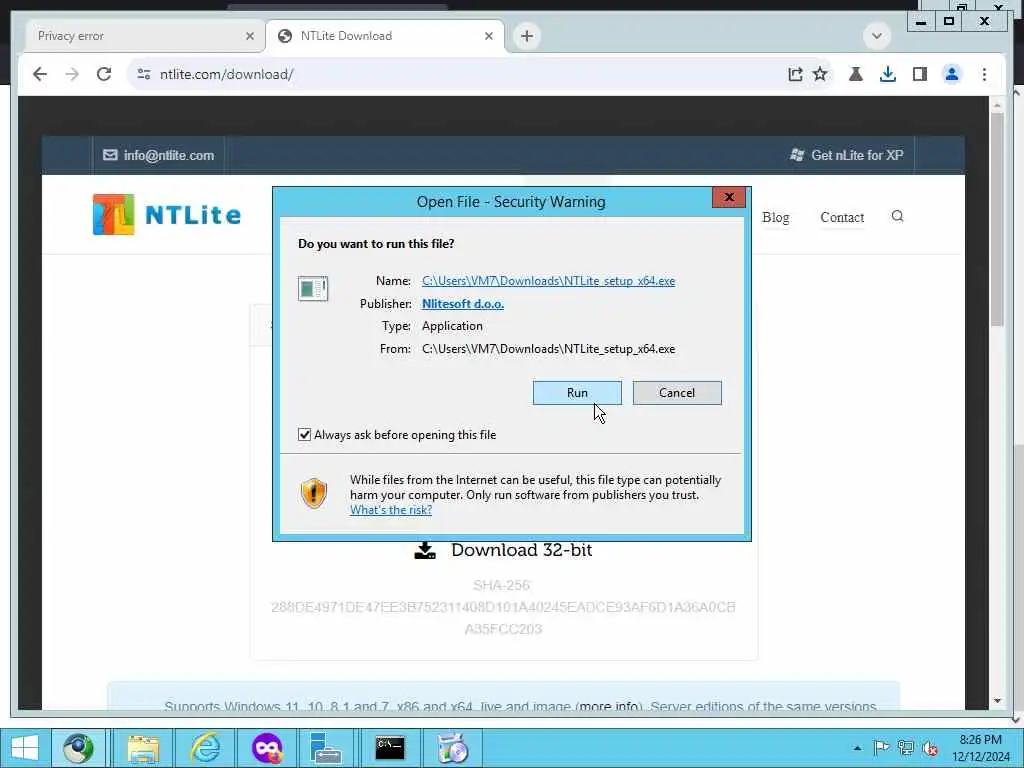1024x768 pixels.
Task: Close the NTLite Download tab
Action: [x=488, y=36]
